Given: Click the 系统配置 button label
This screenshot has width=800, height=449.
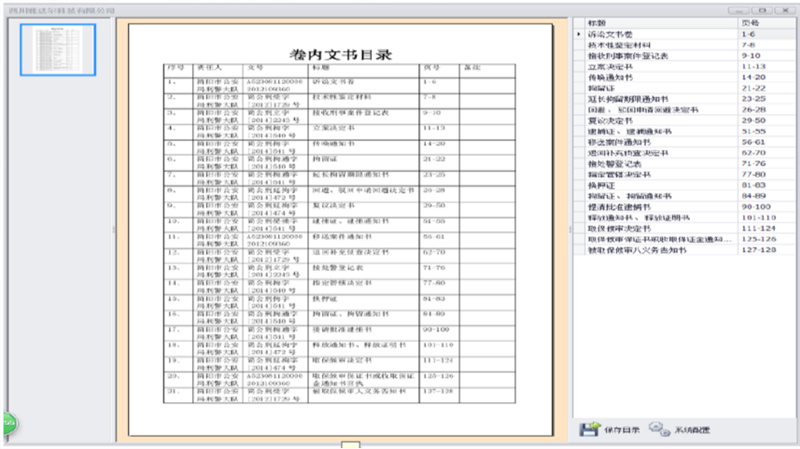Looking at the screenshot, I should (692, 430).
